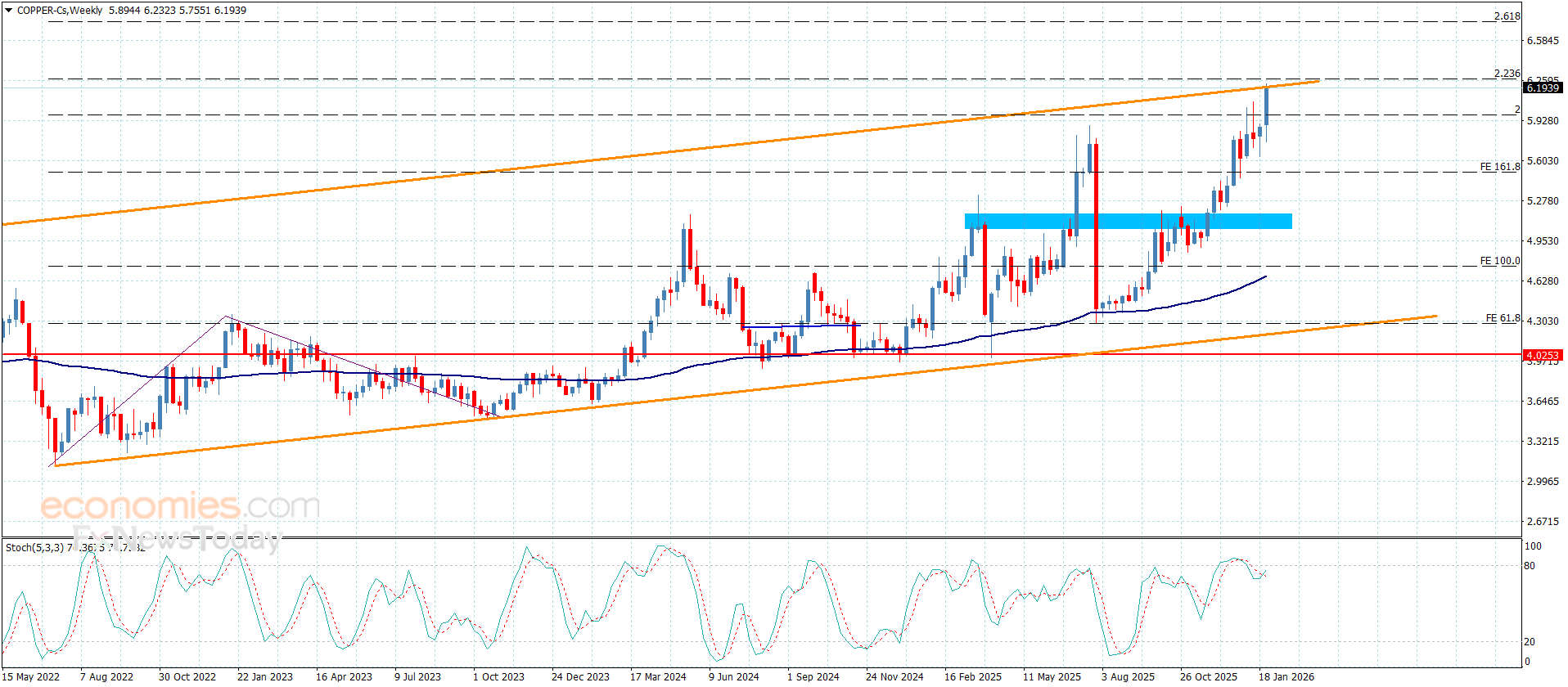1568x687 pixels.
Task: Select the FE 161.8 Fibonacci label
Action: [1500, 167]
